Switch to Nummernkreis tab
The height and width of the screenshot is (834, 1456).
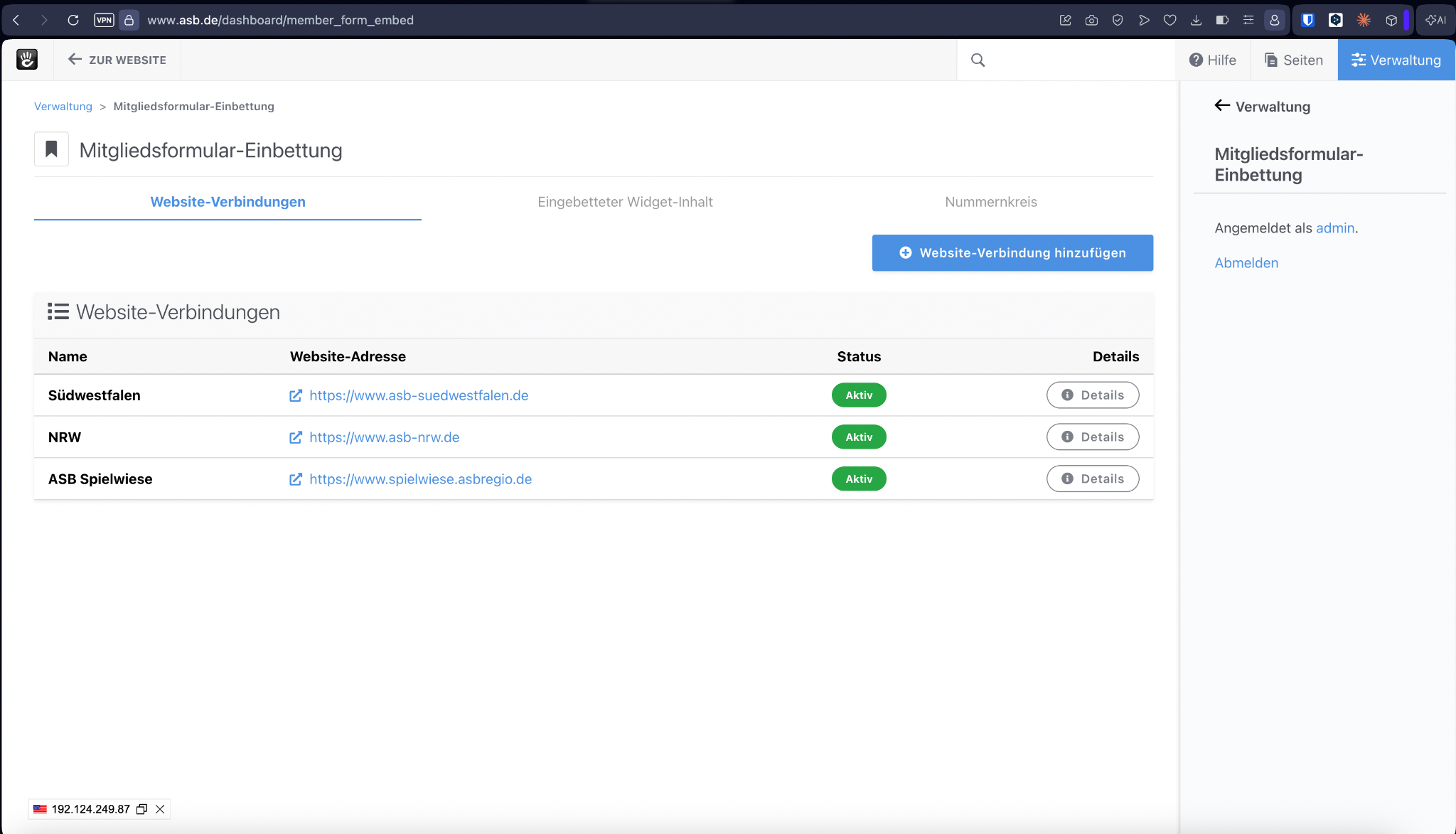point(991,202)
